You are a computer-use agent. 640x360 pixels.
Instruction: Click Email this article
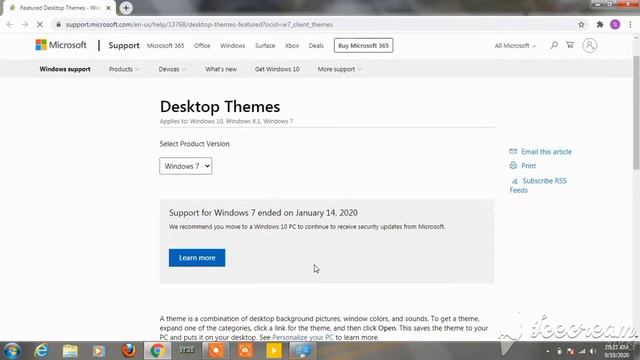coord(540,151)
